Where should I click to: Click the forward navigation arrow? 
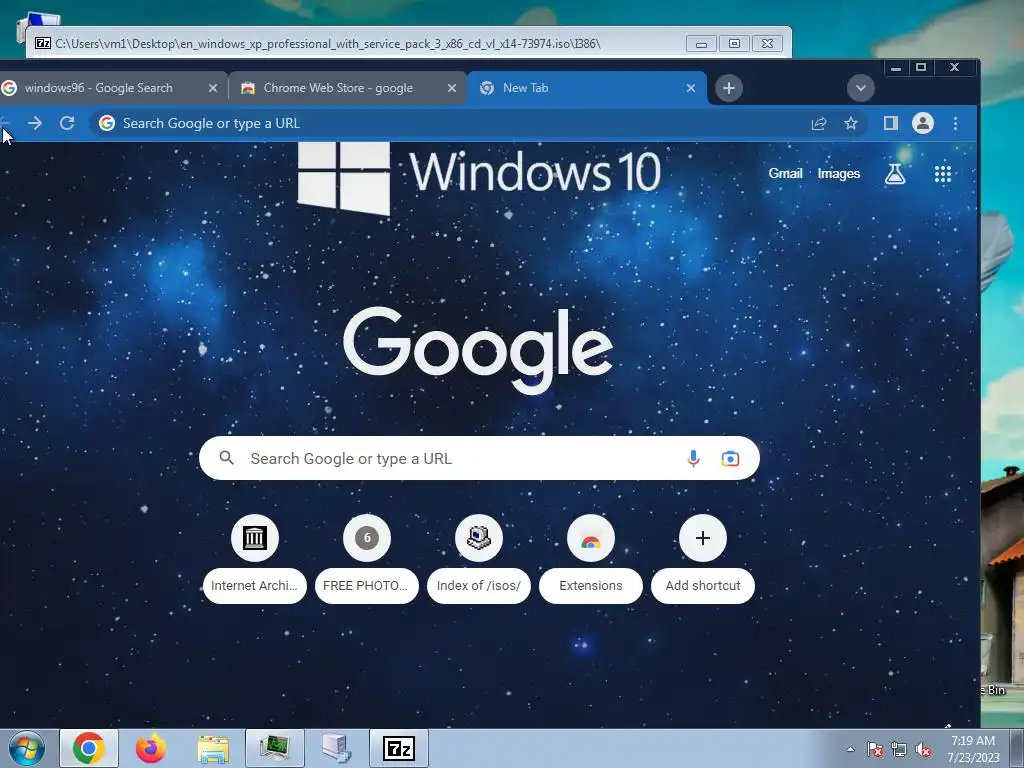tap(35, 123)
